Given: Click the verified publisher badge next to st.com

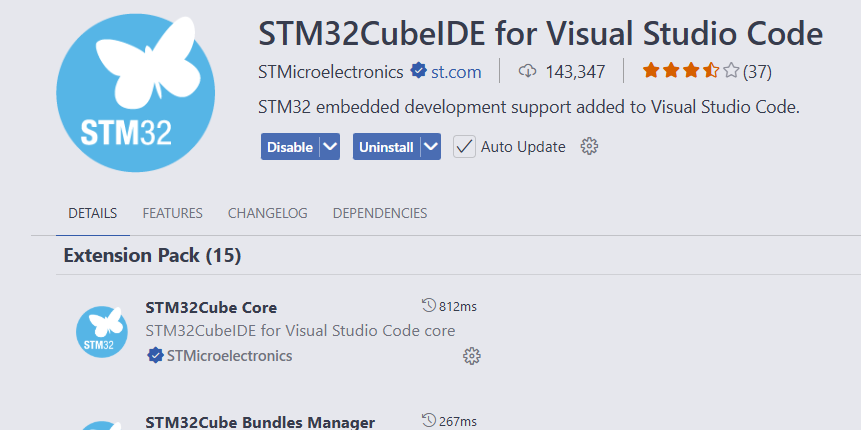Looking at the screenshot, I should (x=419, y=71).
